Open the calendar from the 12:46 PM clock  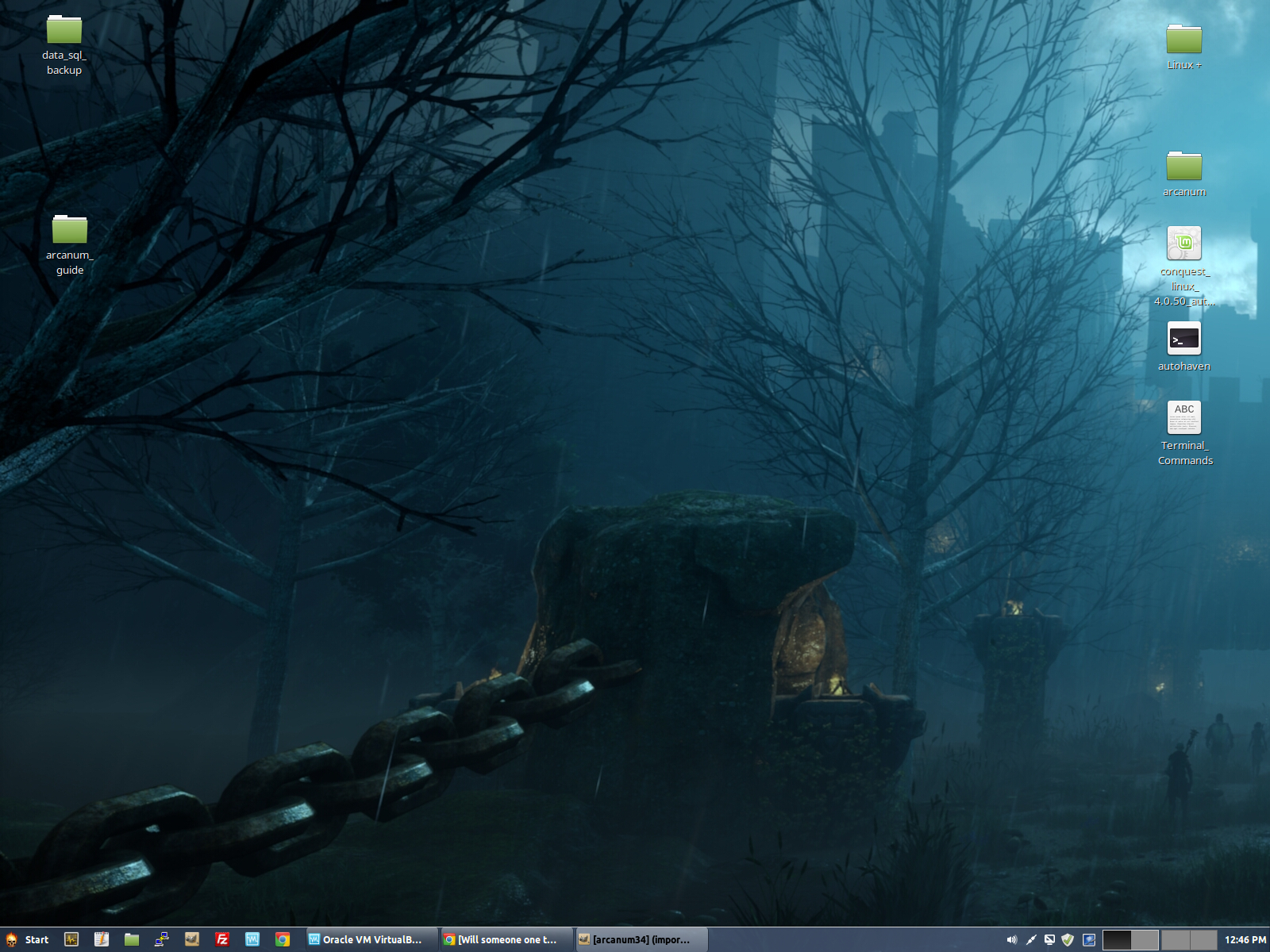(1245, 939)
